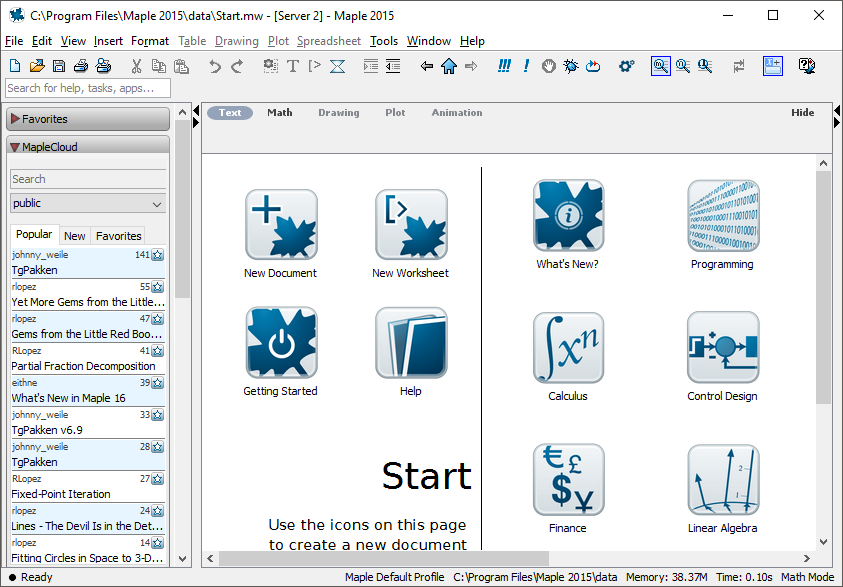Open the Control Design icon

pyautogui.click(x=722, y=347)
